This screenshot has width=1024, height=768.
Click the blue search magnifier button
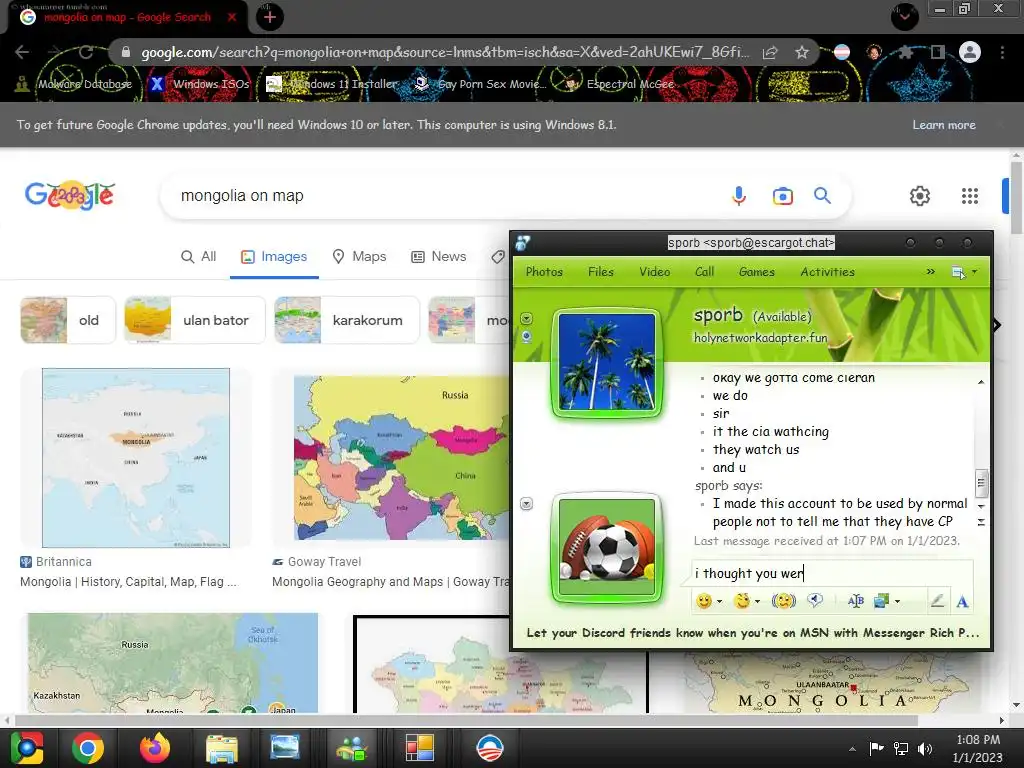(x=822, y=195)
